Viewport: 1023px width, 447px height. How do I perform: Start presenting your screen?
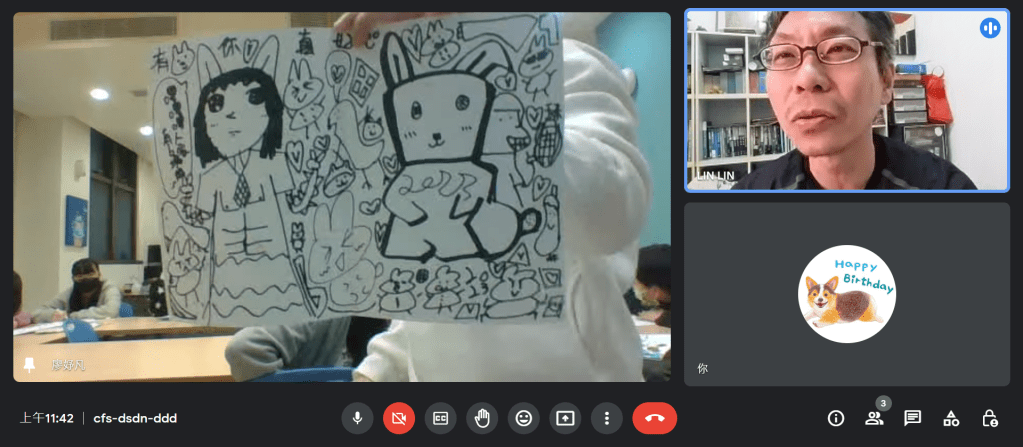click(565, 418)
